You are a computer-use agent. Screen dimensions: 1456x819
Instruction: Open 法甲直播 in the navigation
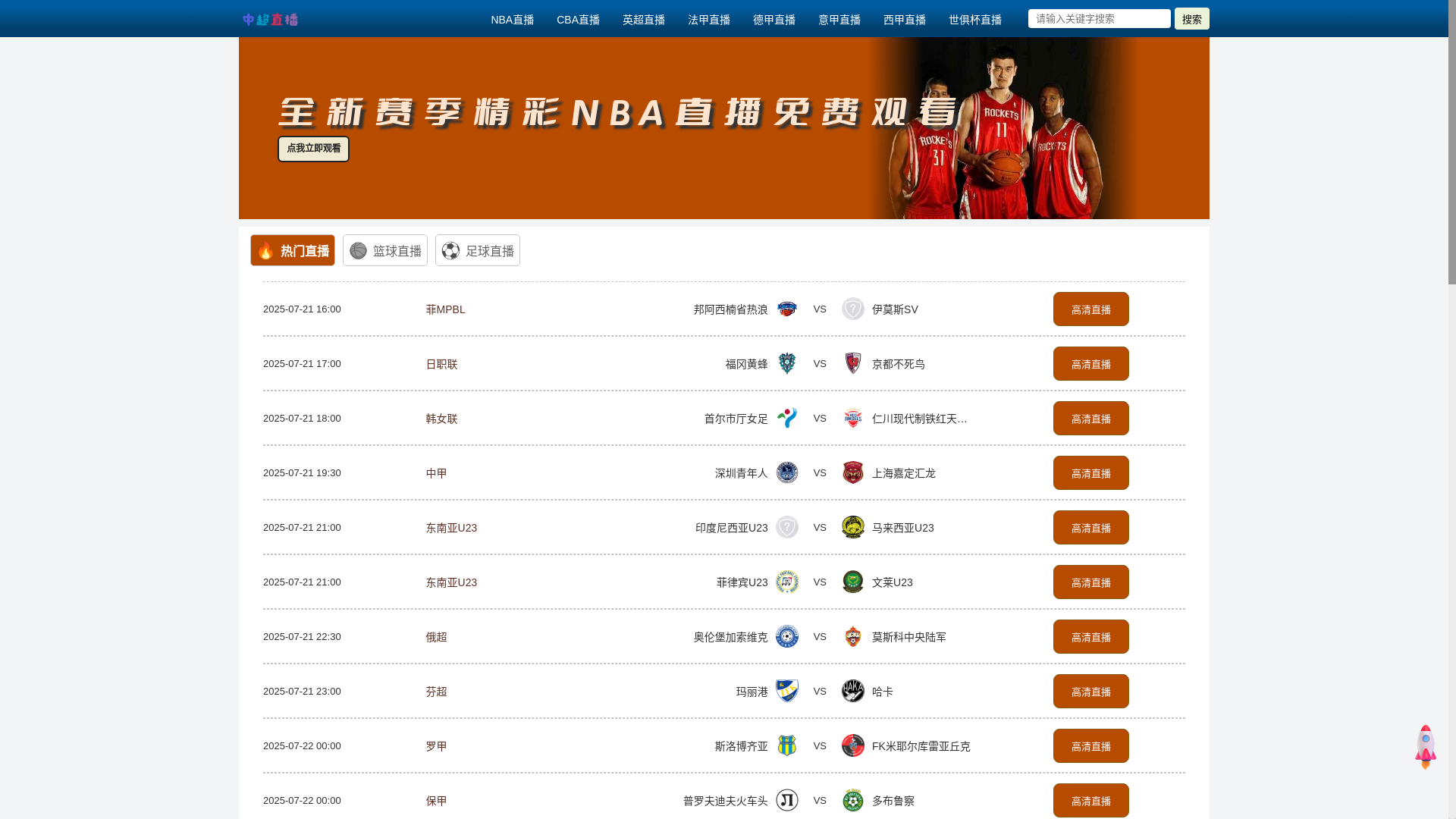click(709, 20)
